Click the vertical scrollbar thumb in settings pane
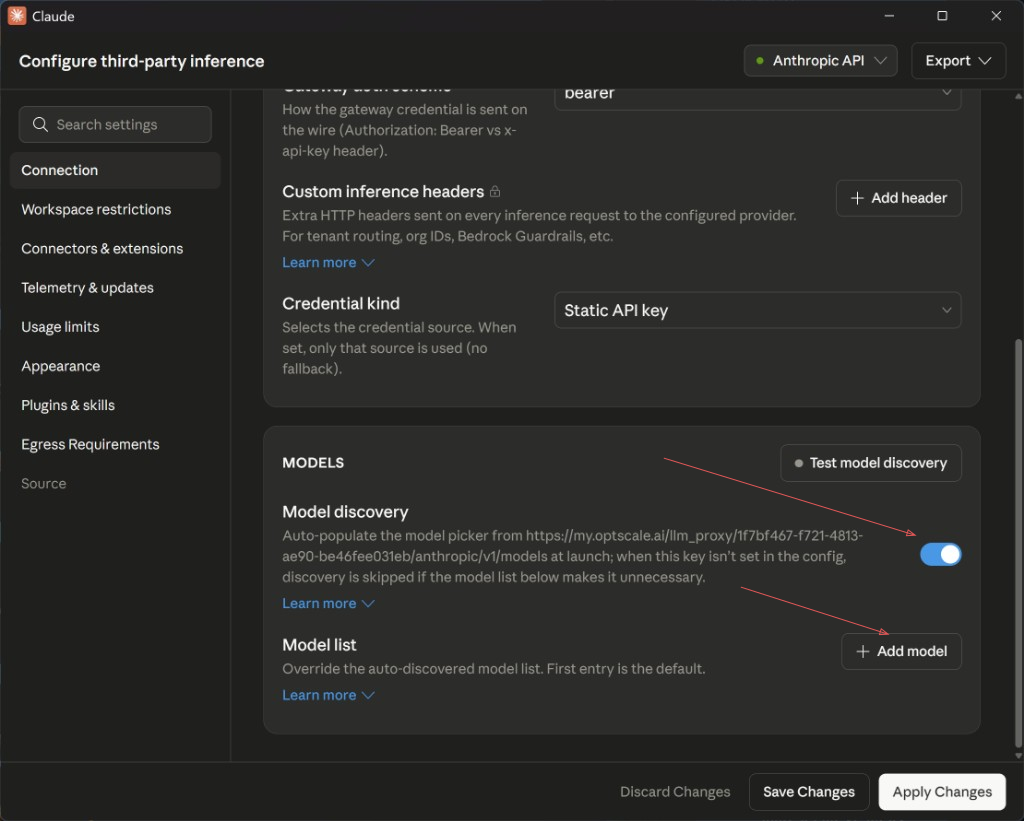 [x=1018, y=542]
